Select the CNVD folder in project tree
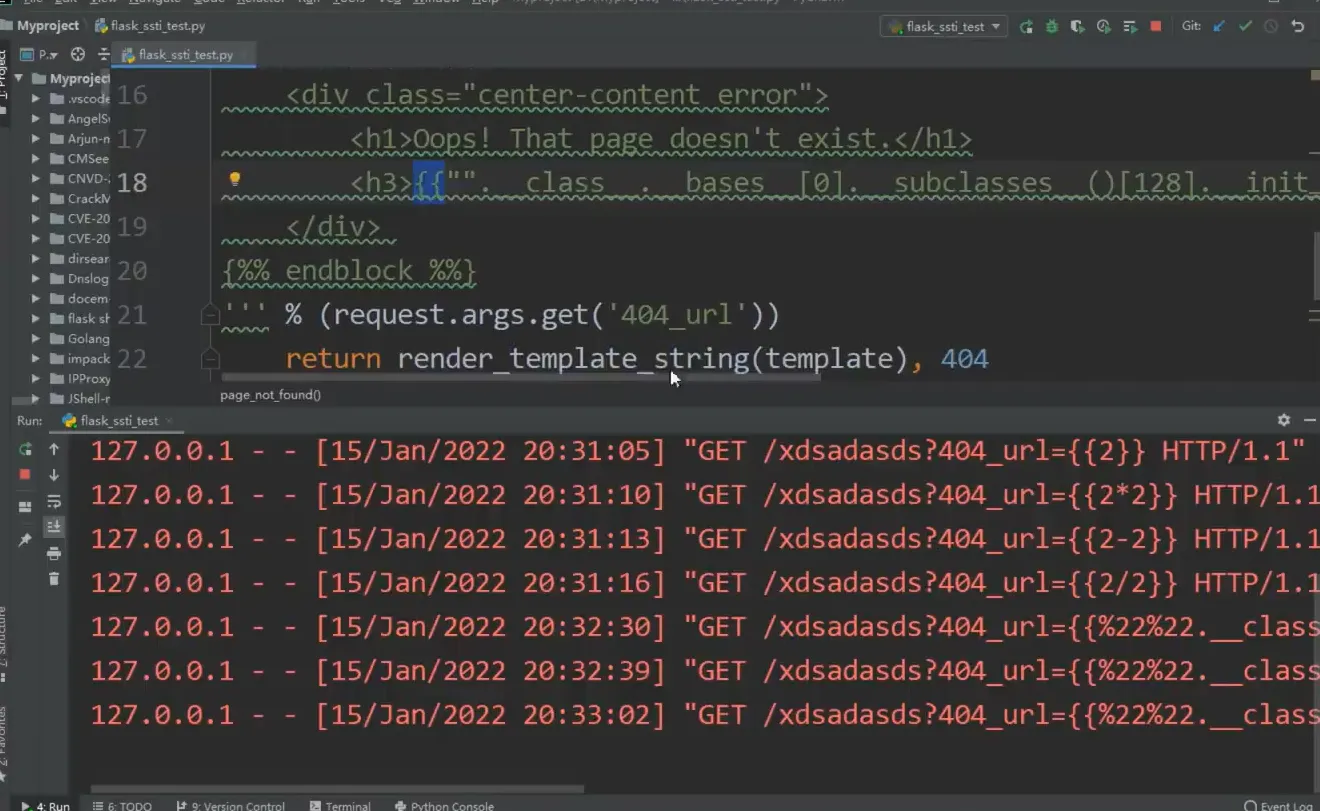Screen dimensions: 1320x811 [x=79, y=179]
